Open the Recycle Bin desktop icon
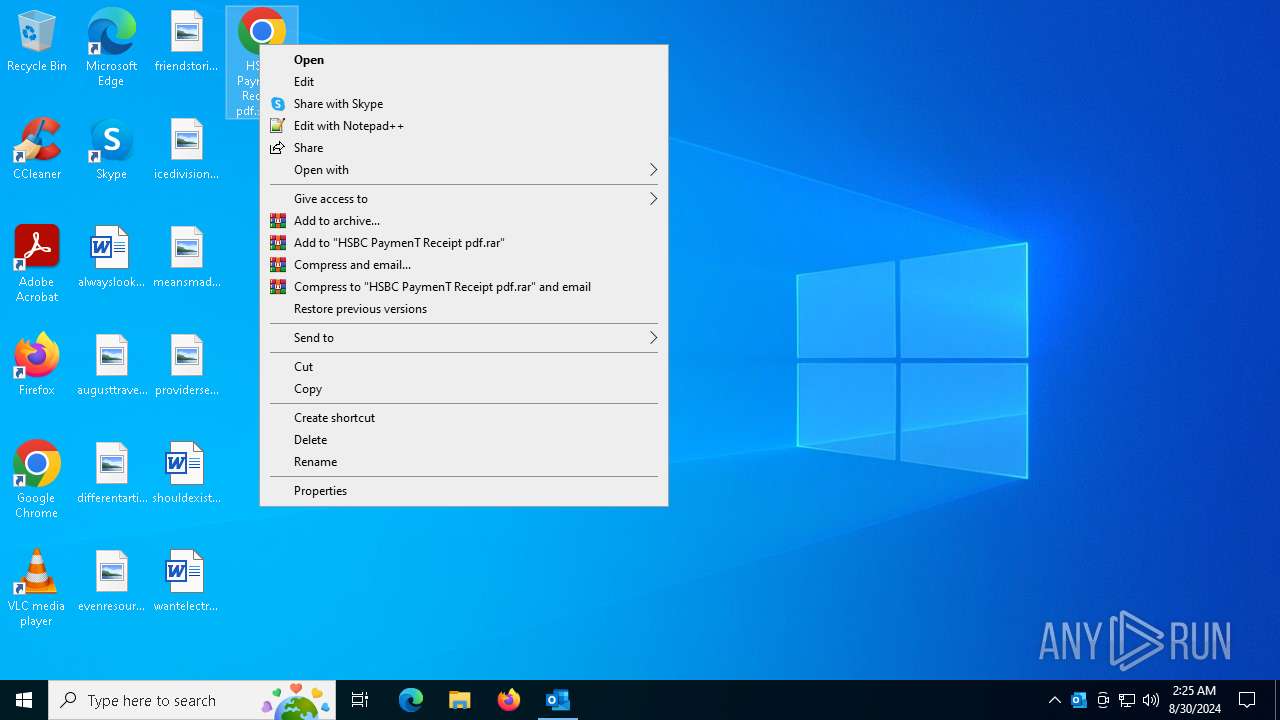This screenshot has width=1280, height=720. [37, 42]
